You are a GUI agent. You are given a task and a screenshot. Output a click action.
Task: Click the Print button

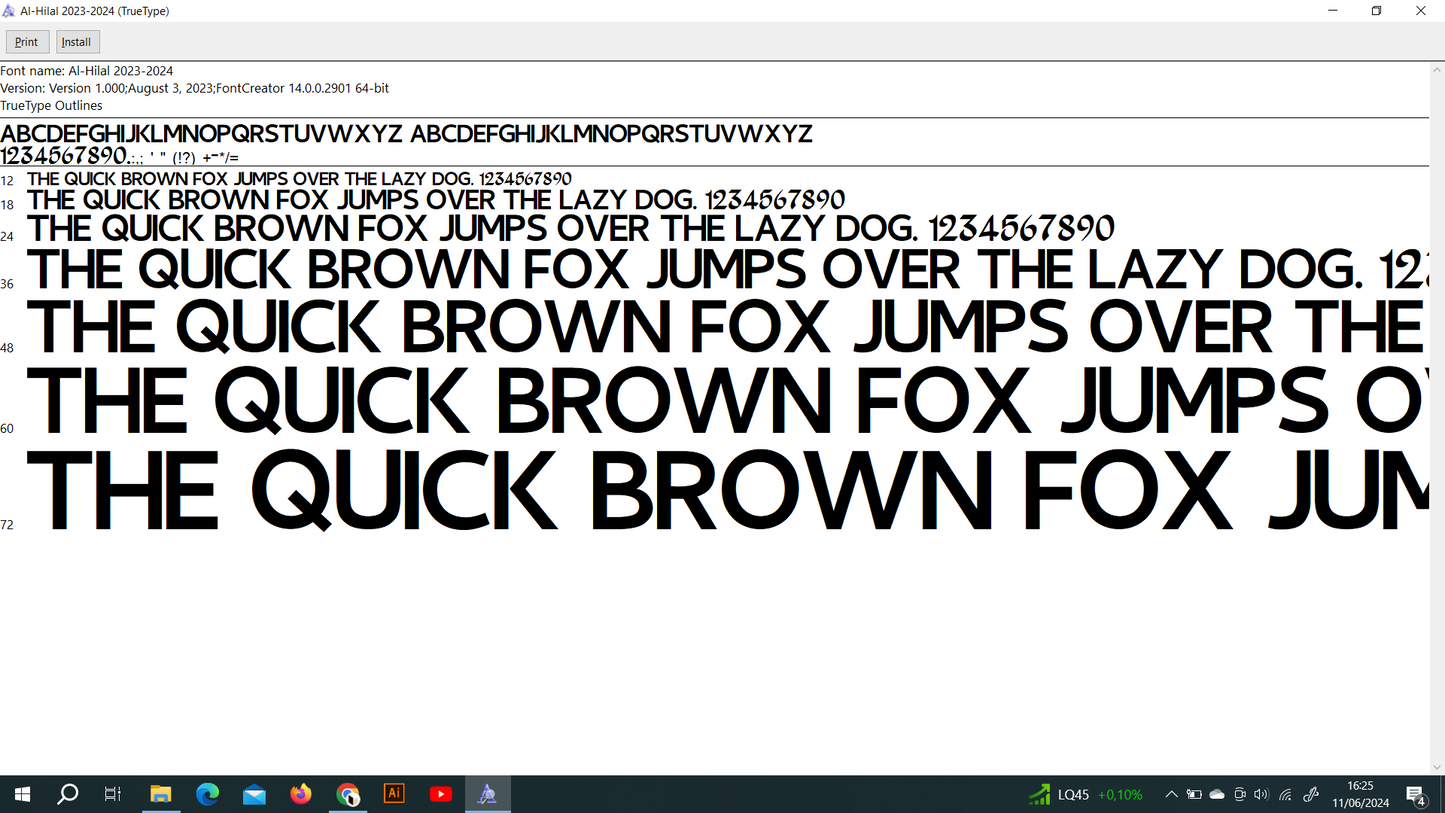pos(27,42)
